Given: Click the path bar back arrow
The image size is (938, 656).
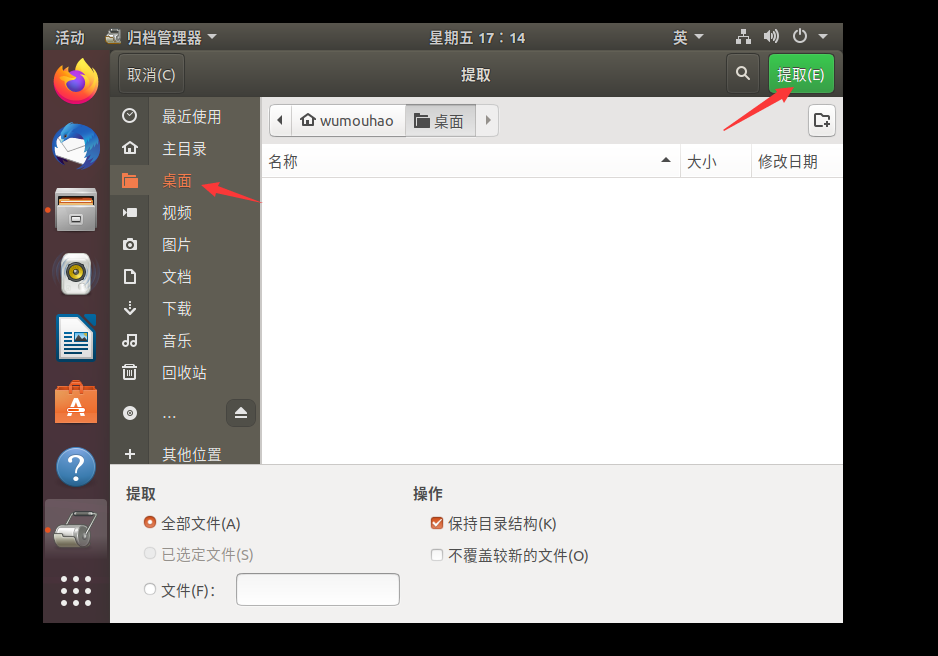Looking at the screenshot, I should (x=280, y=120).
